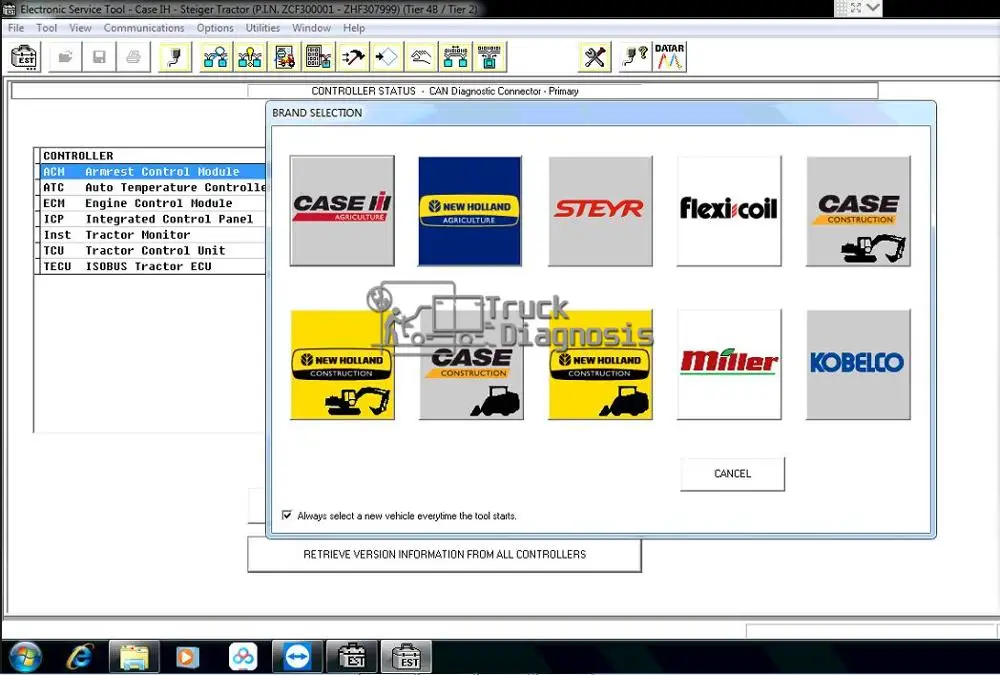This screenshot has height=675, width=1000.
Task: Pick the STEYR brand logo
Action: [x=600, y=211]
